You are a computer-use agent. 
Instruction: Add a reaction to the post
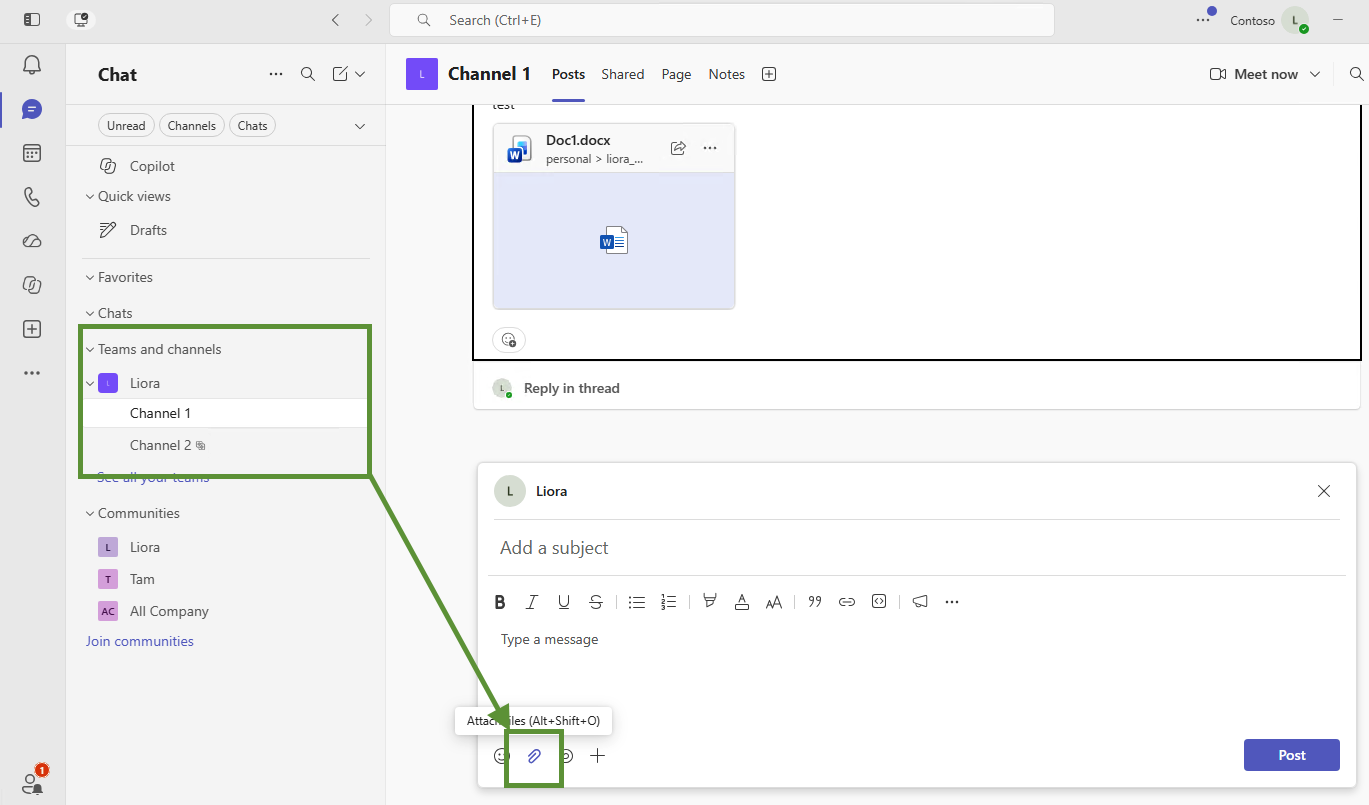click(x=509, y=340)
